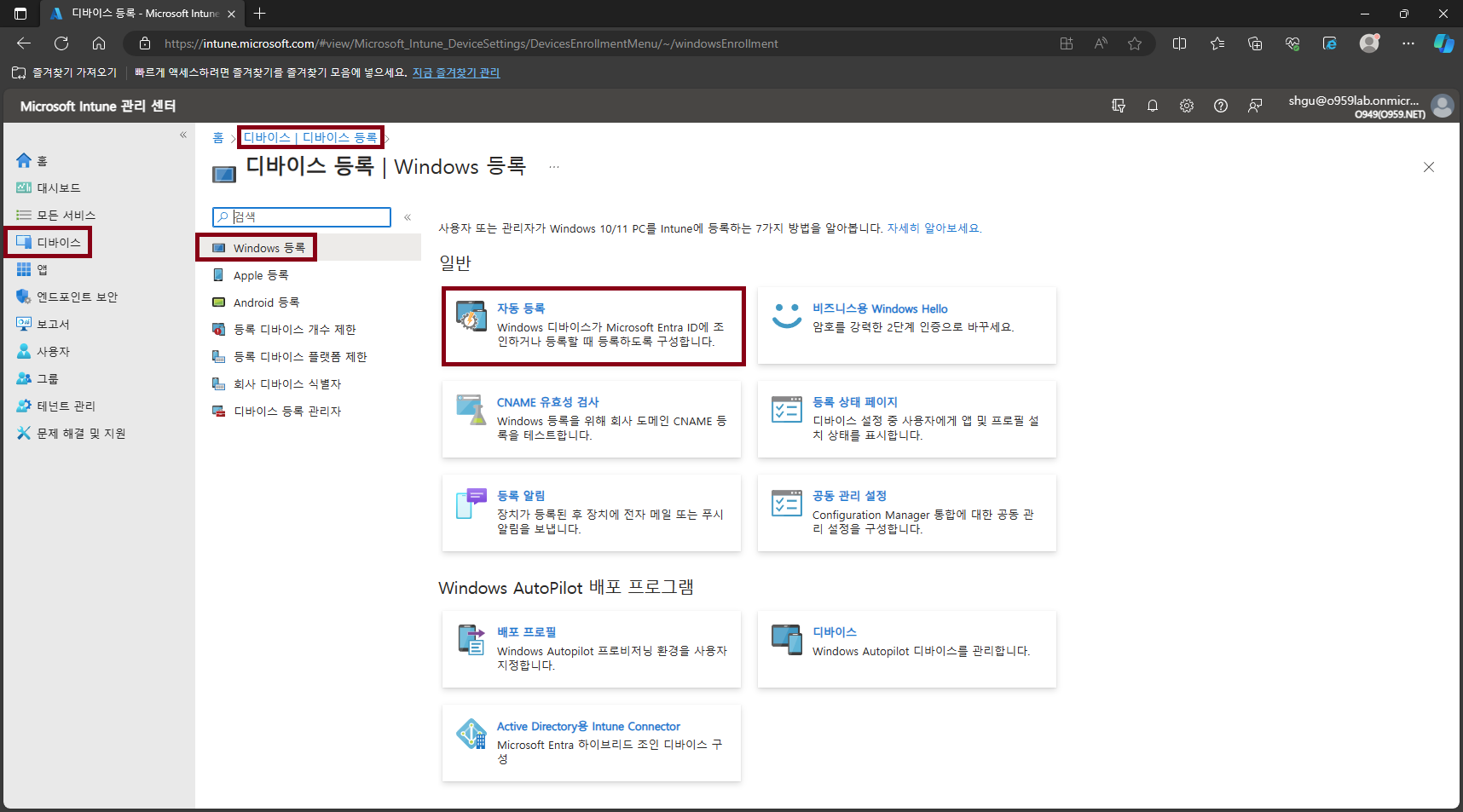Screen dimensions: 1463x812
Task: Open Windows Autopilot 디바이스 card
Action: click(907, 649)
